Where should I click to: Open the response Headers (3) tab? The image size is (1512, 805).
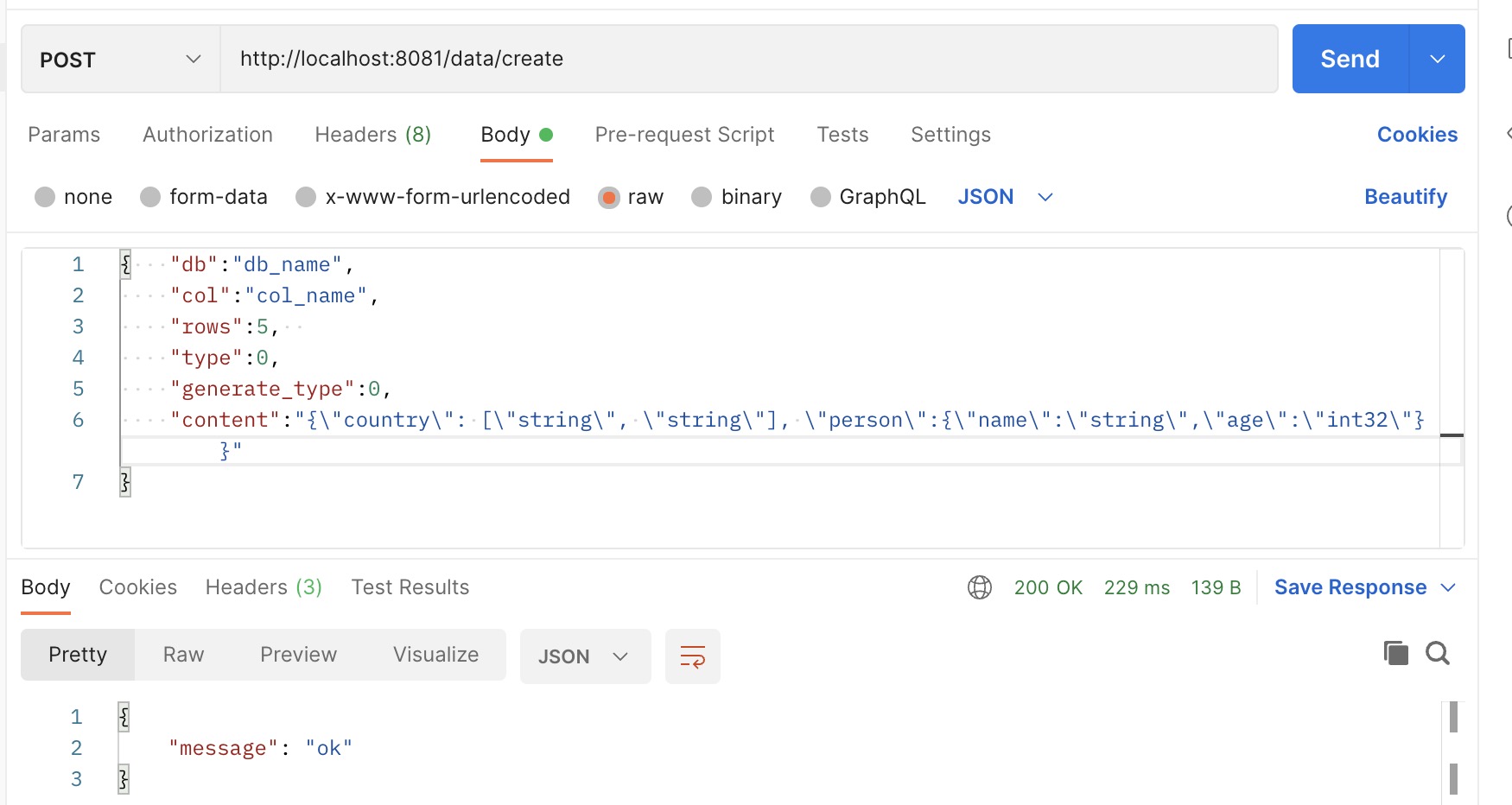(x=264, y=587)
